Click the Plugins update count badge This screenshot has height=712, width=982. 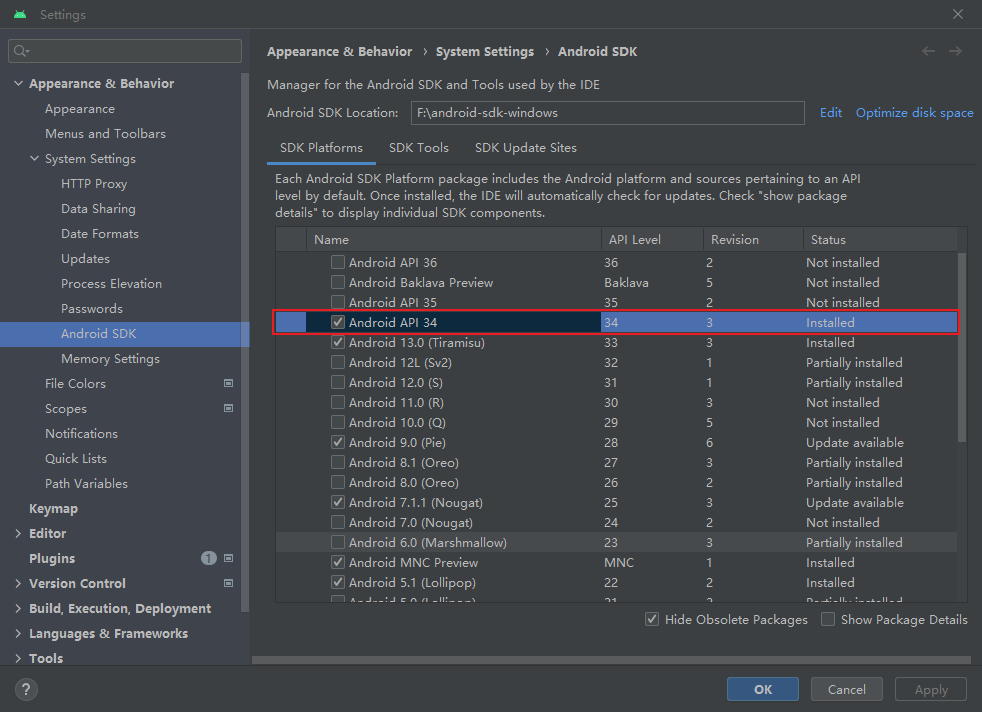pos(208,558)
